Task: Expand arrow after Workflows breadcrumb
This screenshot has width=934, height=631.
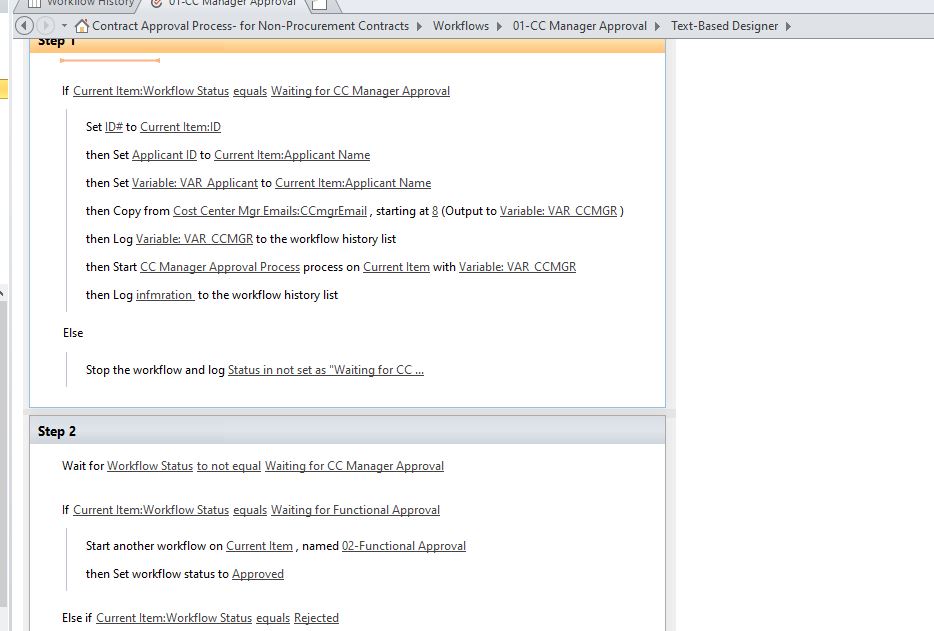Action: (x=499, y=26)
